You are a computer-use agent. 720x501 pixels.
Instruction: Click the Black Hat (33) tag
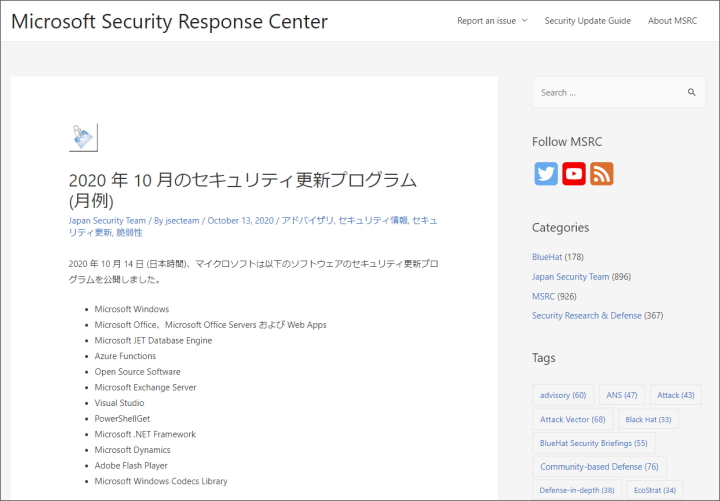pyautogui.click(x=648, y=419)
